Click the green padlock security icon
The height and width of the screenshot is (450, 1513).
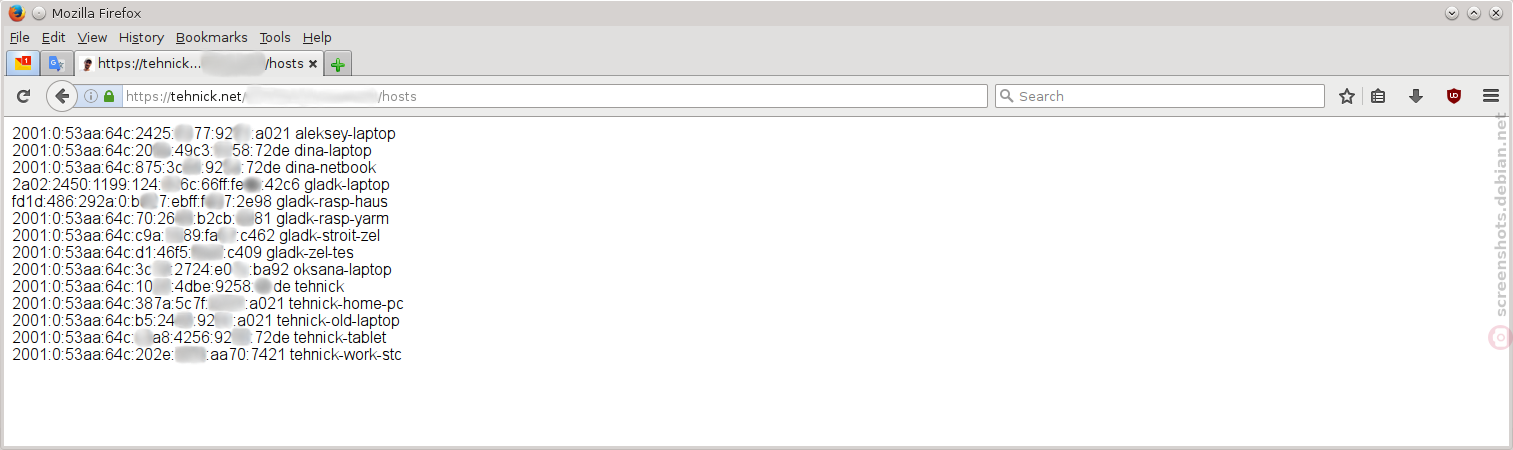(x=109, y=96)
